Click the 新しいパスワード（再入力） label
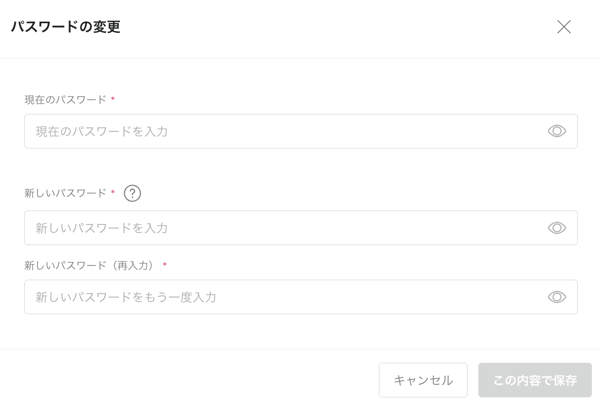This screenshot has height=406, width=600. pos(90,265)
